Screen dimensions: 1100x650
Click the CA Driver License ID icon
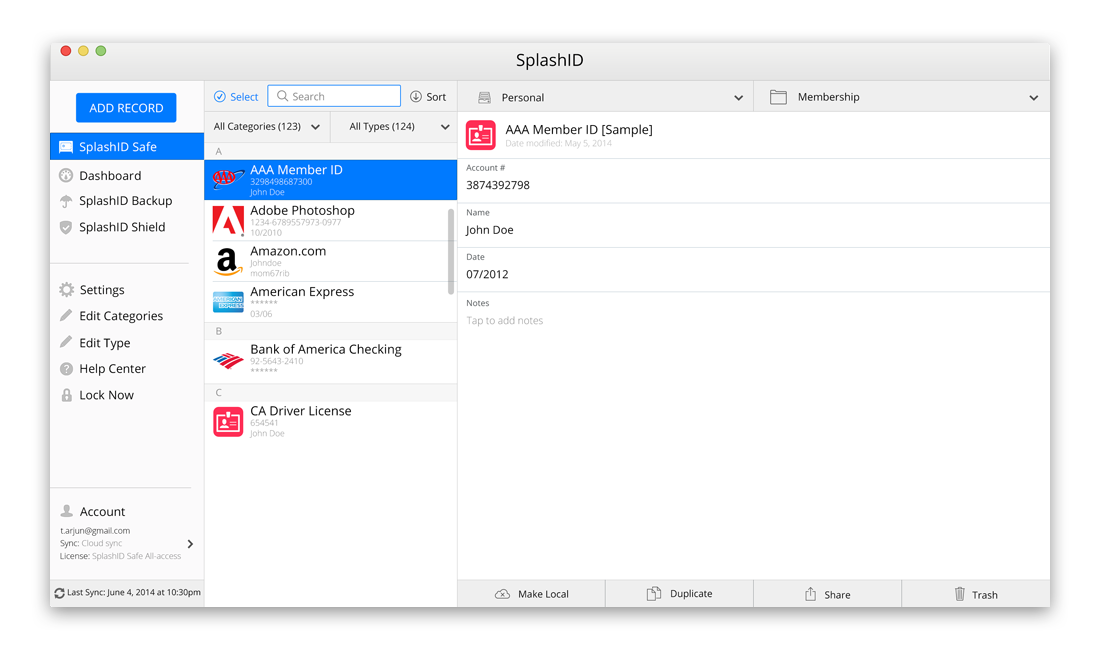coord(228,422)
